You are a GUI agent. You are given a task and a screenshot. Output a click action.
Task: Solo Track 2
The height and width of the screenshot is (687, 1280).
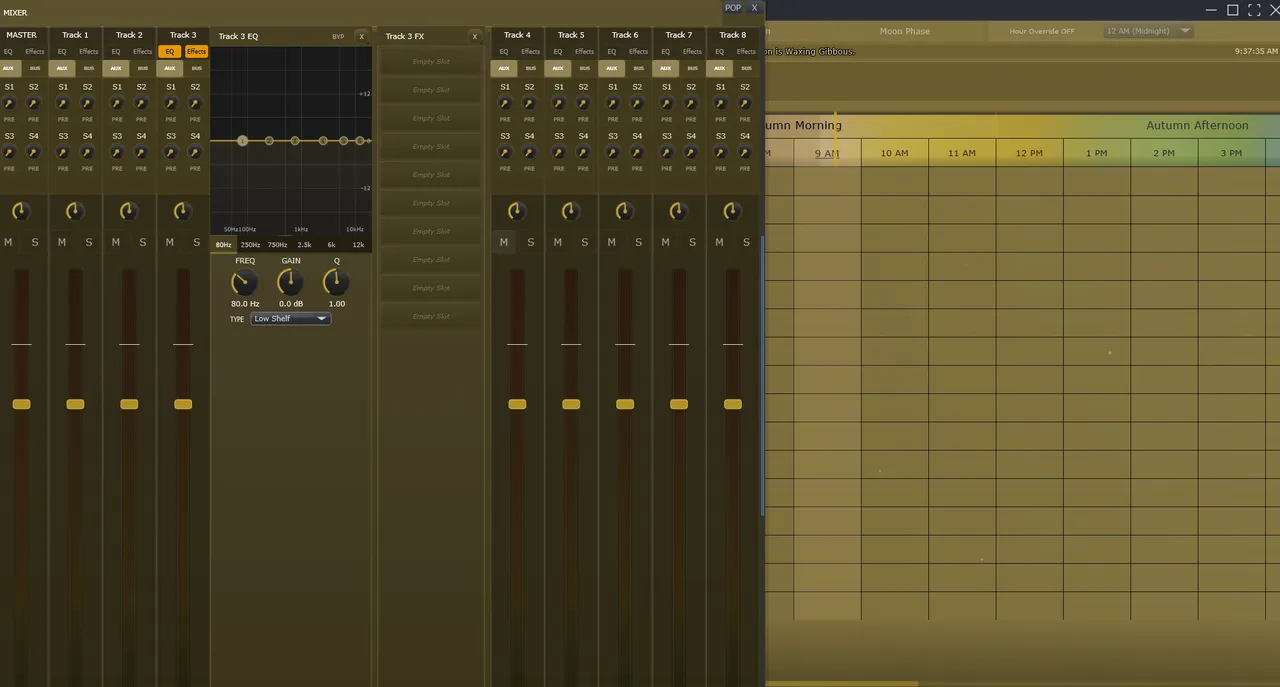point(143,242)
